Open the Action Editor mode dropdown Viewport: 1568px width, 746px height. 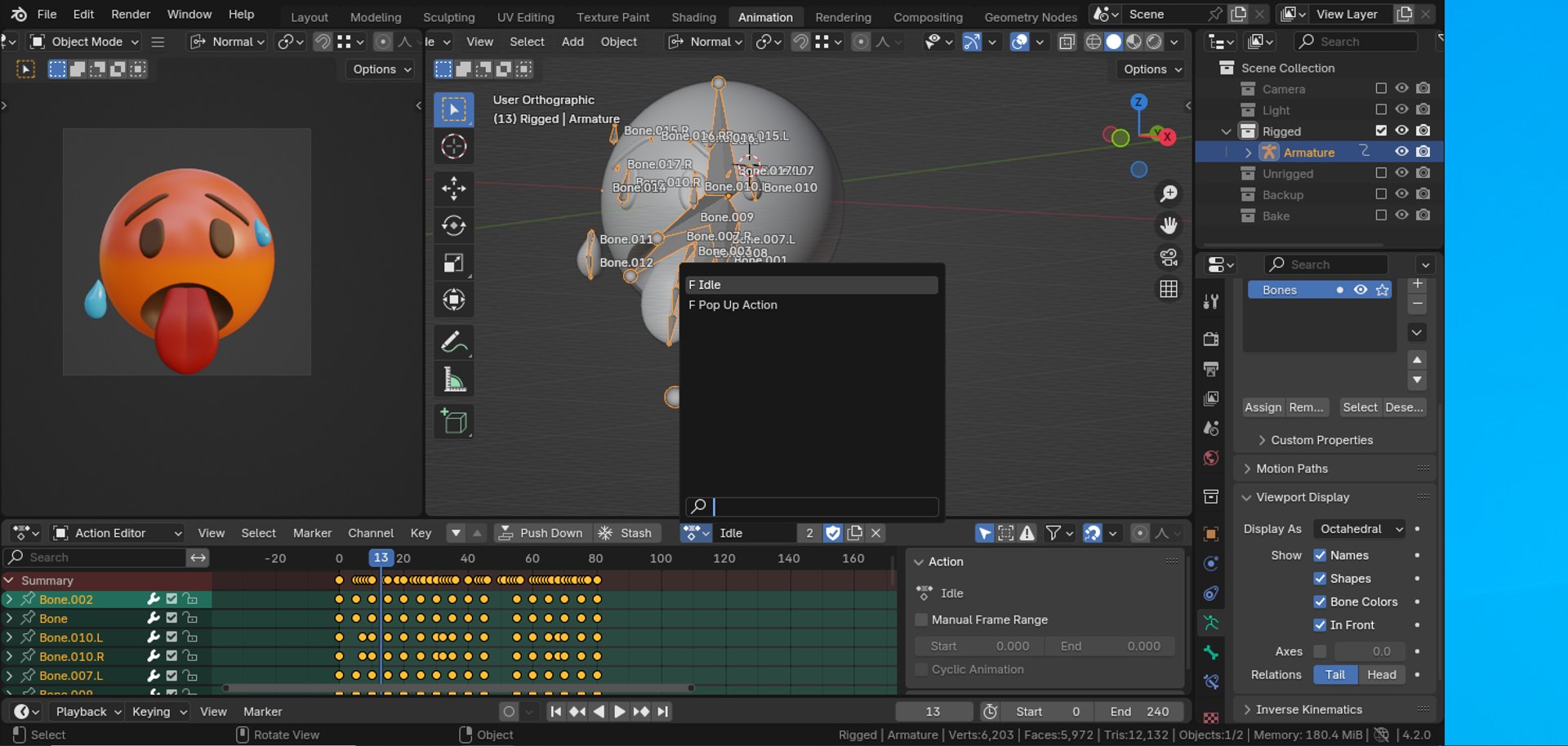118,533
